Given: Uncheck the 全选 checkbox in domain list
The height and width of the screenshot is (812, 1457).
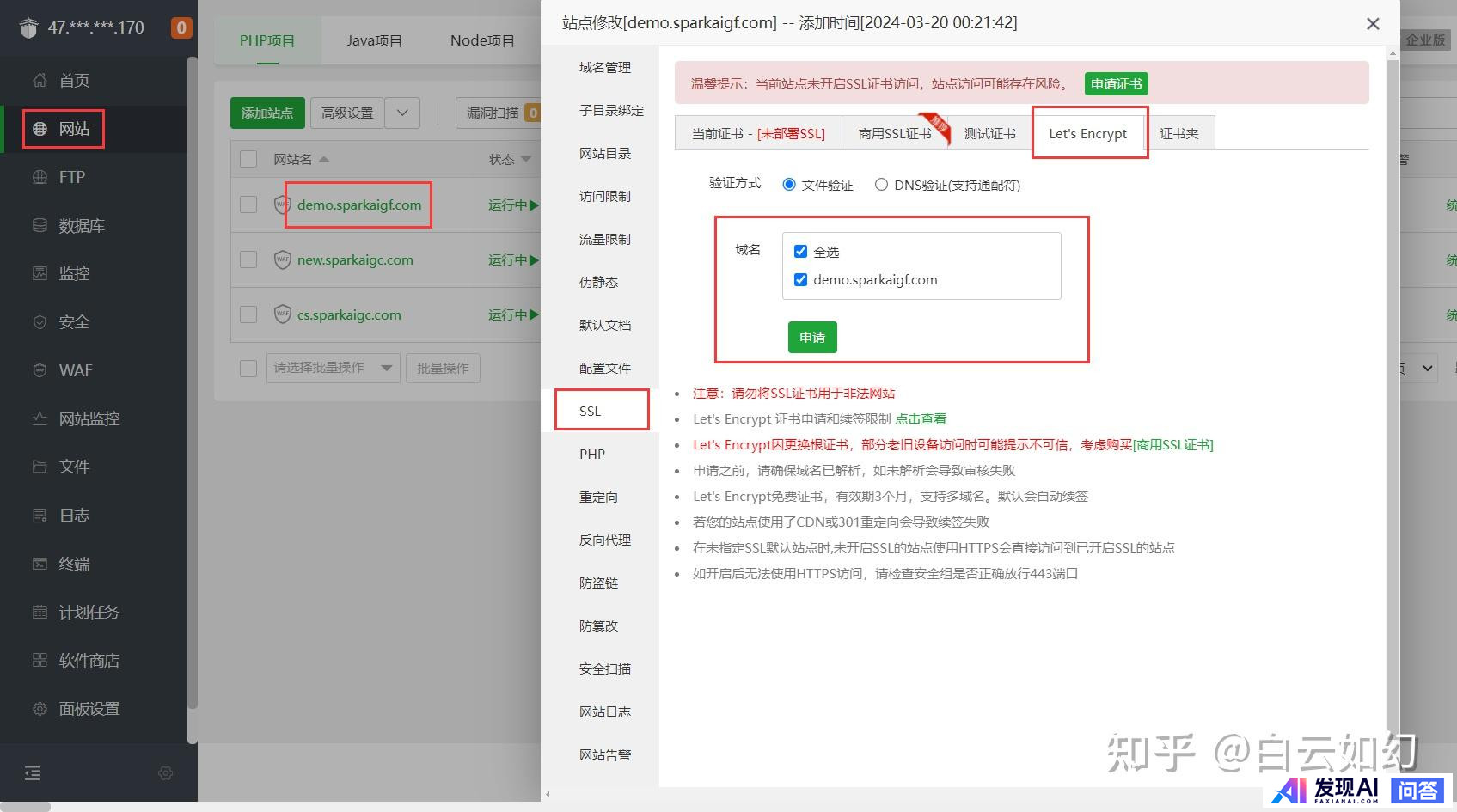Looking at the screenshot, I should coord(800,252).
